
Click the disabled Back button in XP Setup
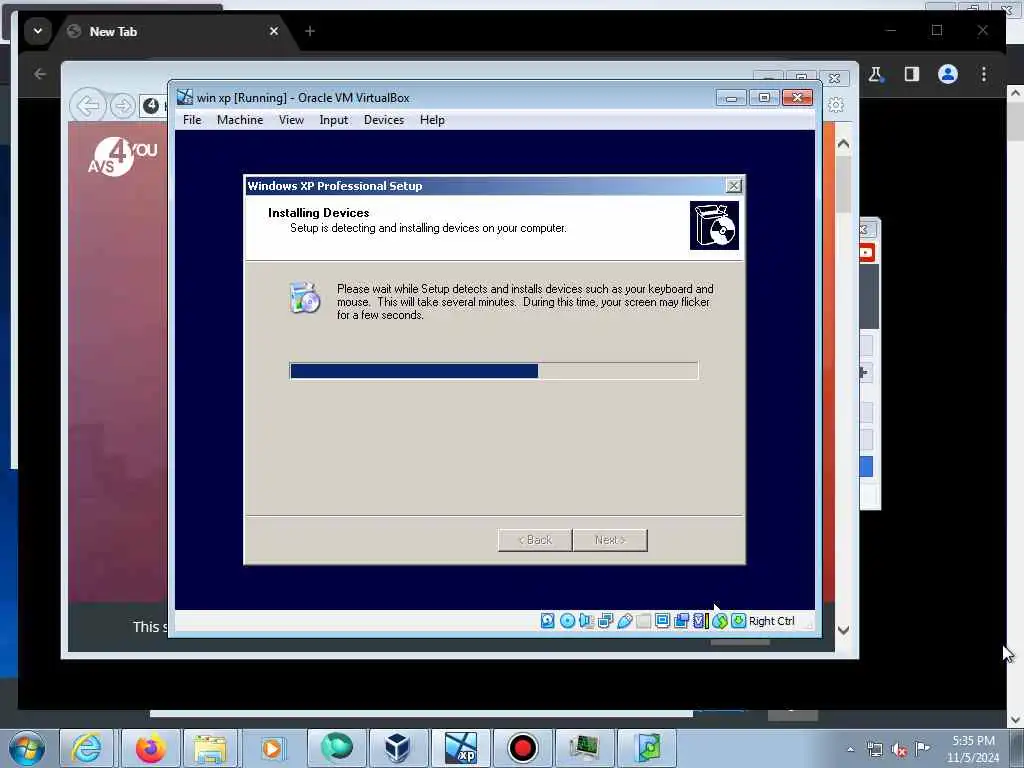[x=535, y=540]
